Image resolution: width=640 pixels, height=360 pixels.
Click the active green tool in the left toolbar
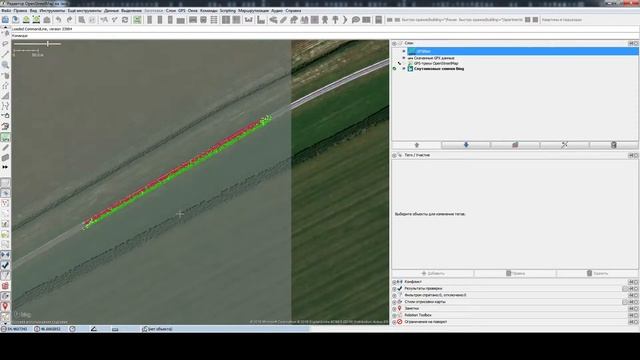click(5, 138)
